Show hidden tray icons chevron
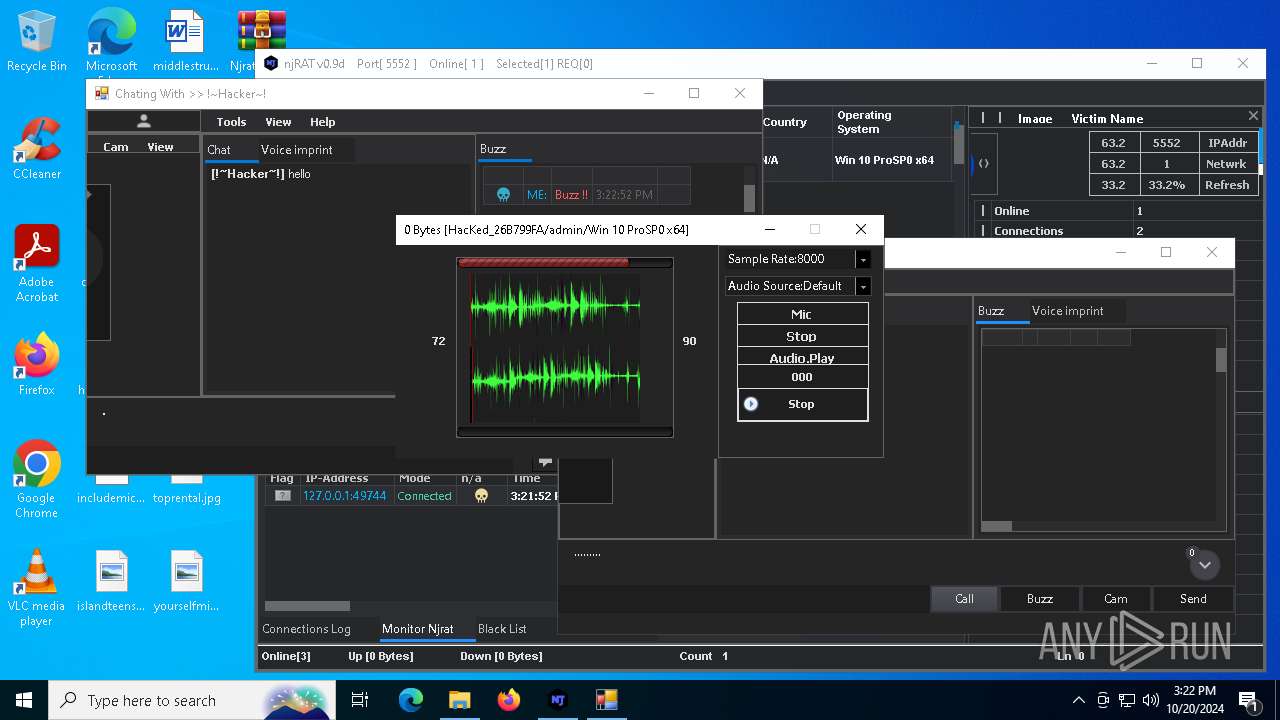The height and width of the screenshot is (720, 1280). point(1078,700)
